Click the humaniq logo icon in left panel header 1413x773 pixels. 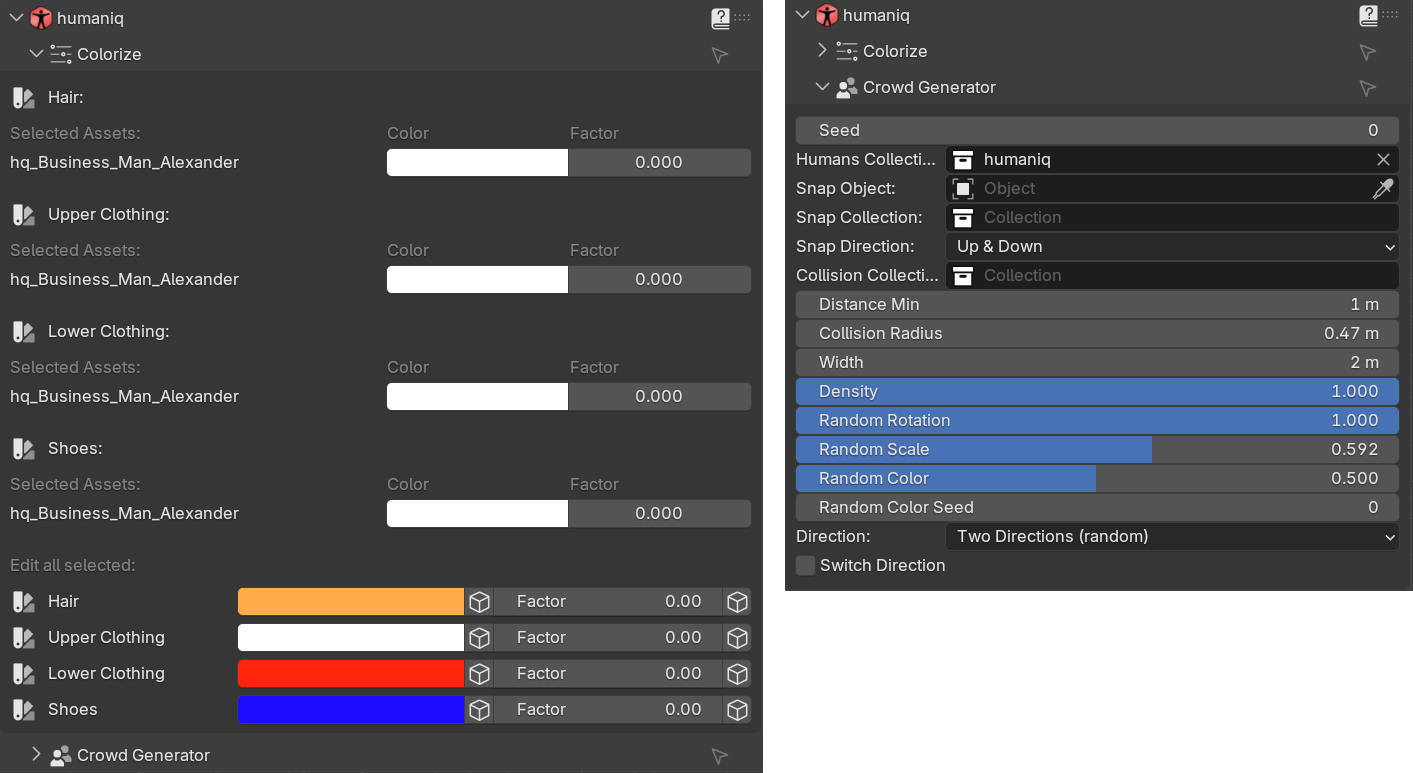tap(41, 18)
